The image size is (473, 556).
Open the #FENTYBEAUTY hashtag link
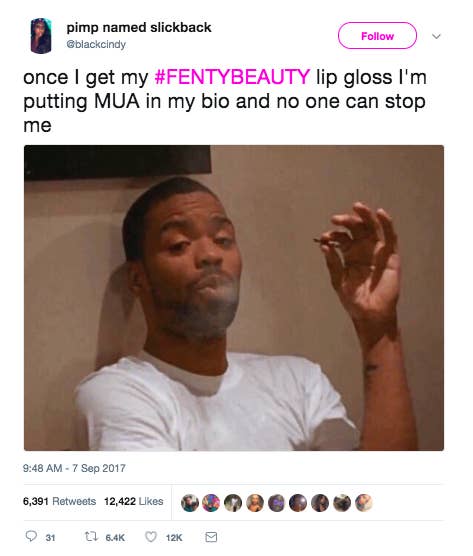pyautogui.click(x=233, y=77)
